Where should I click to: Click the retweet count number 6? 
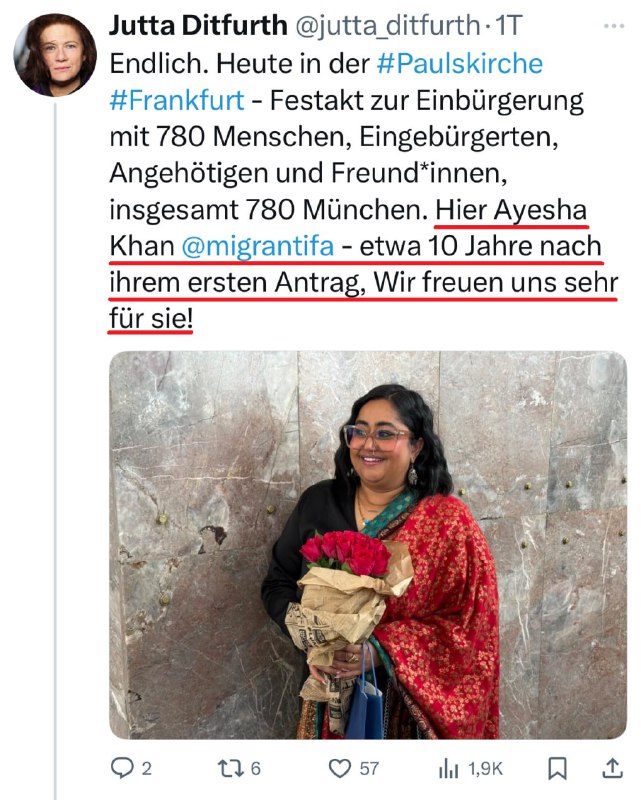pos(256,768)
